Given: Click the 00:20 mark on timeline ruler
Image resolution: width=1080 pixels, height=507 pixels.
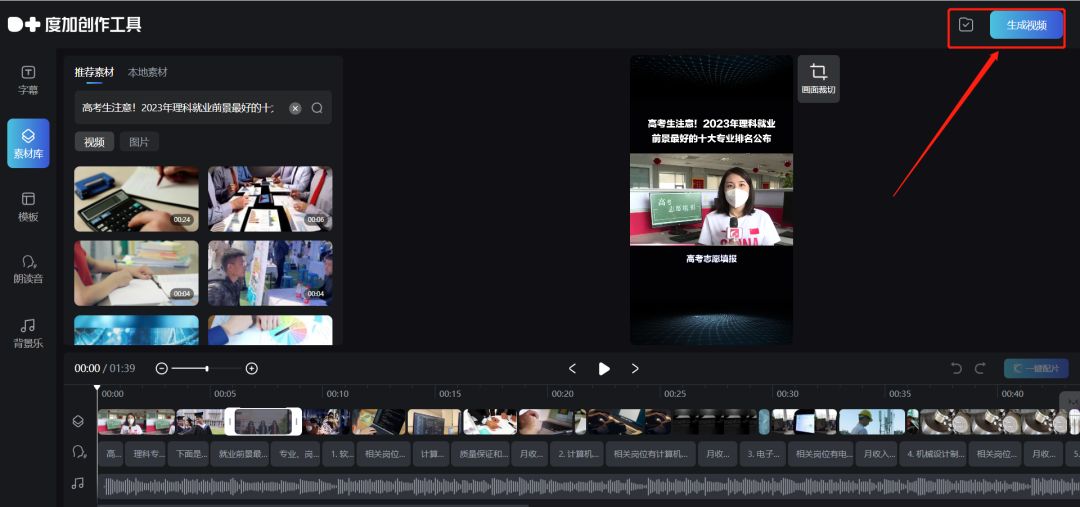Looking at the screenshot, I should 563,394.
